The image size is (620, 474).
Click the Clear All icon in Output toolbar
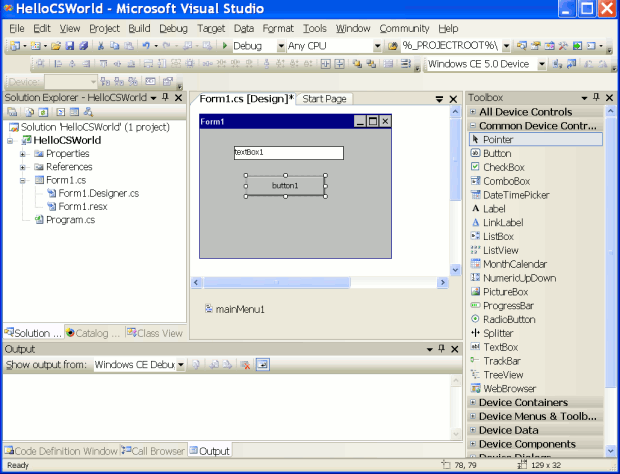[x=245, y=365]
